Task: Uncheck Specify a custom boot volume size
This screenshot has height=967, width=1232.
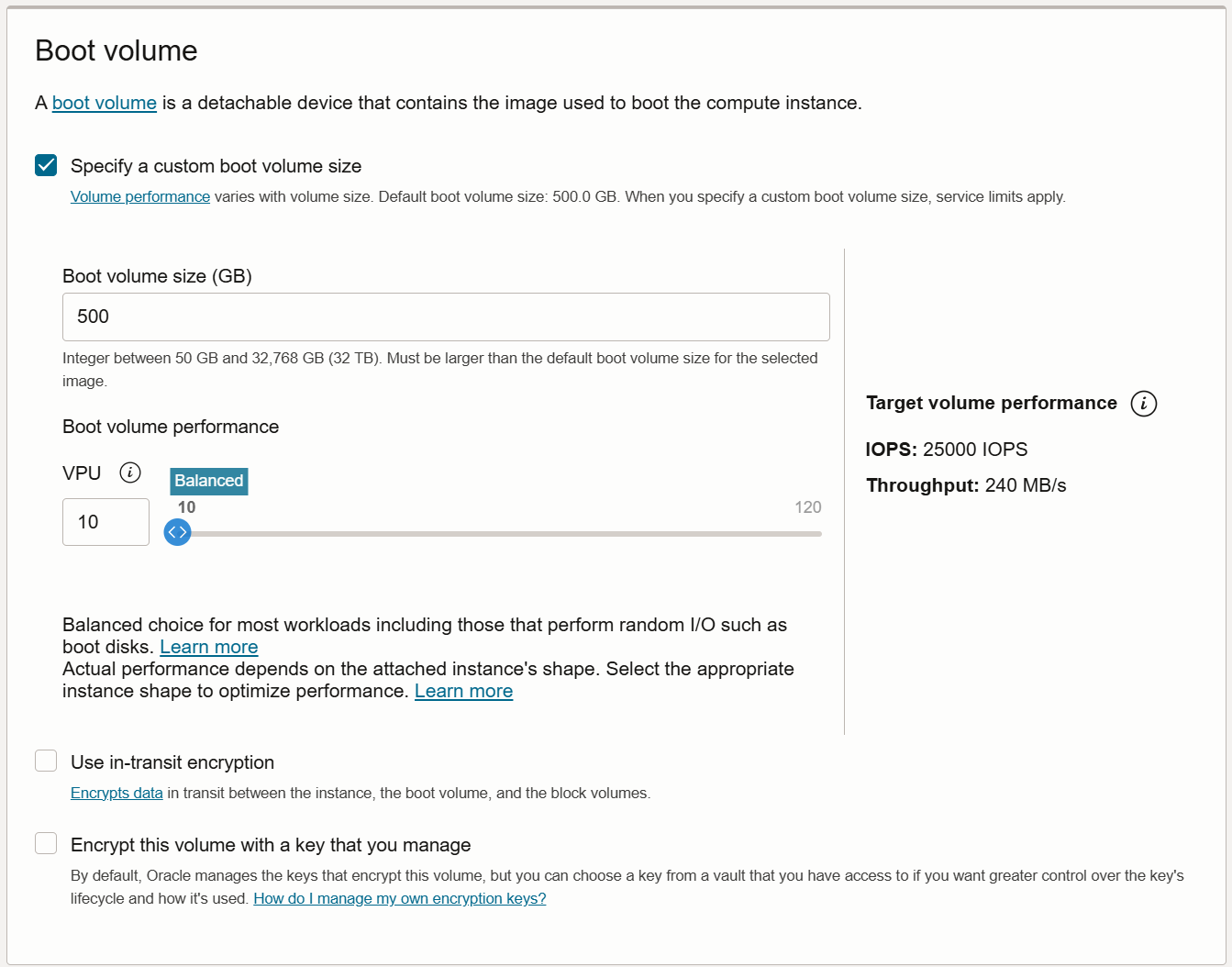Action: (46, 165)
